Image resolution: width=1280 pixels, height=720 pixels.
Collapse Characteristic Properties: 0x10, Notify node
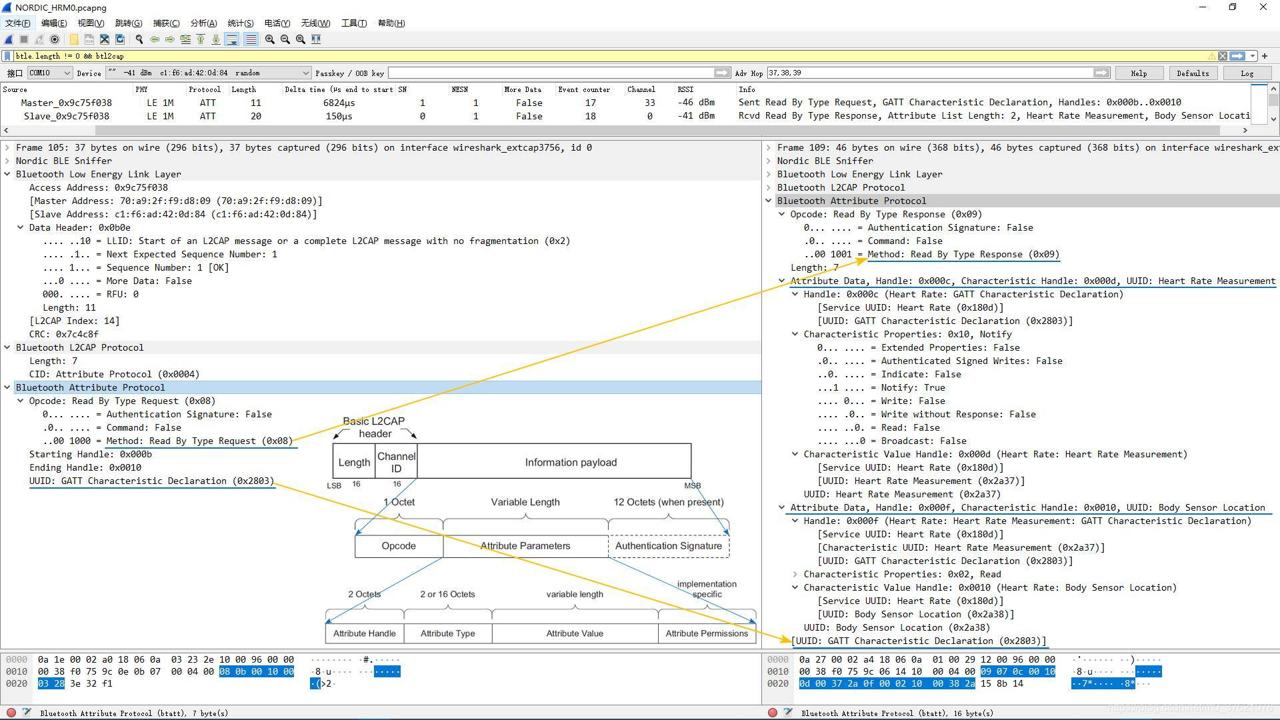tap(796, 334)
